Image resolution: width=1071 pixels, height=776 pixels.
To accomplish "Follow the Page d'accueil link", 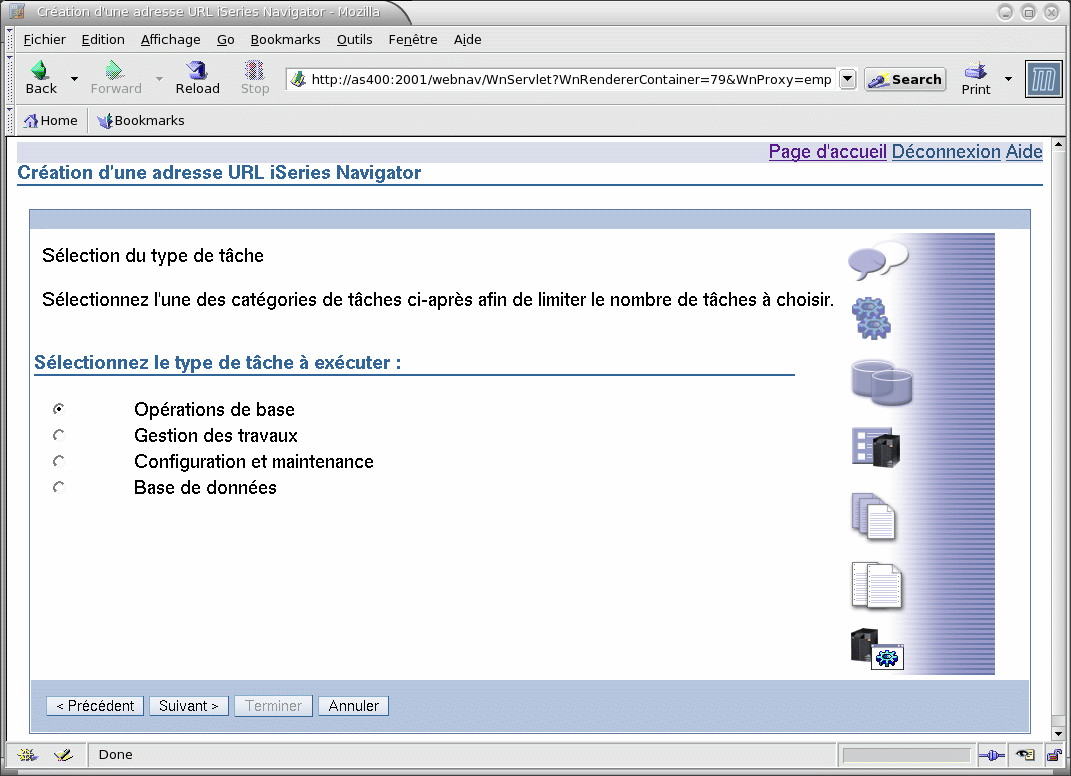I will [x=827, y=152].
